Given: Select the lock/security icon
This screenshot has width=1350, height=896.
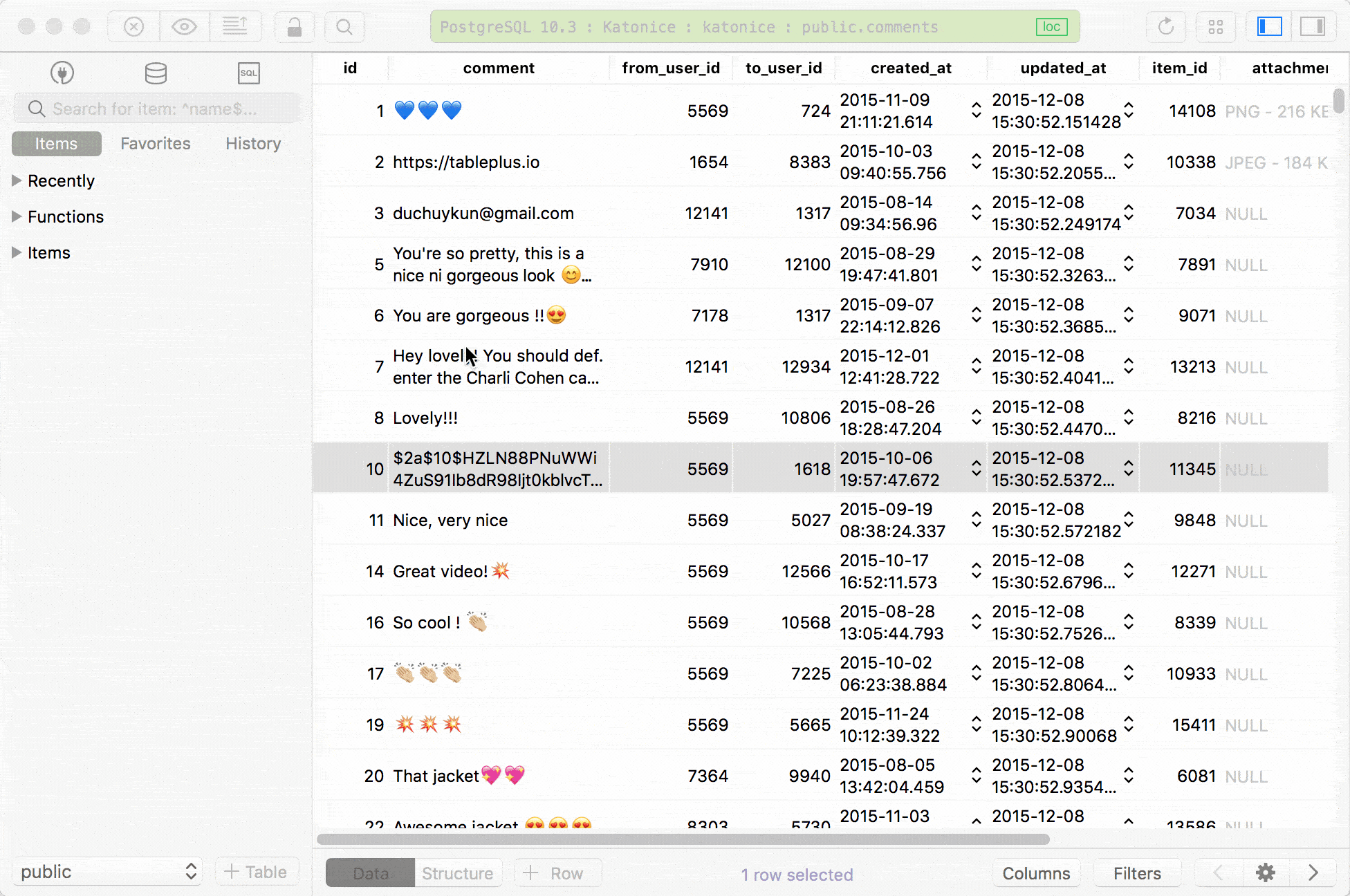Looking at the screenshot, I should 295,27.
